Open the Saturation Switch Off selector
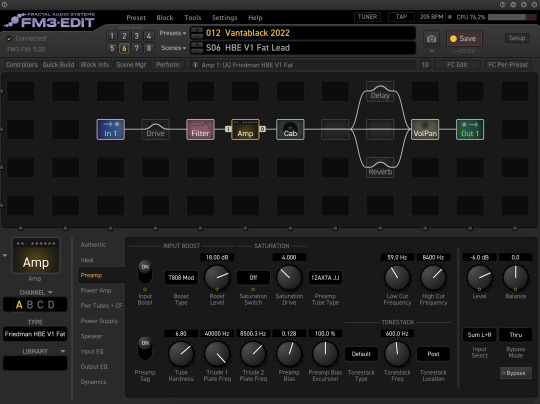Viewport: 540px width, 404px height. coord(253,278)
